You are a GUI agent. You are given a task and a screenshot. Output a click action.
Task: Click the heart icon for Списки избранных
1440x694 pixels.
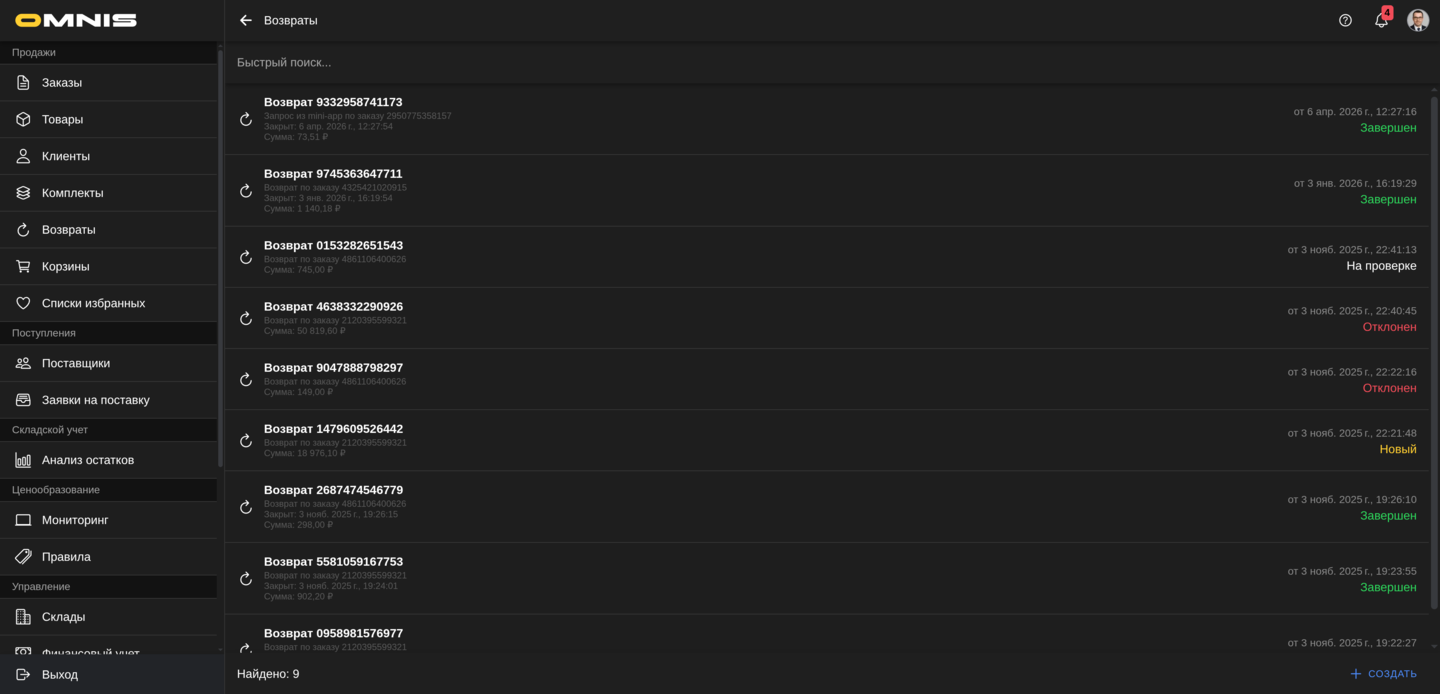23,303
